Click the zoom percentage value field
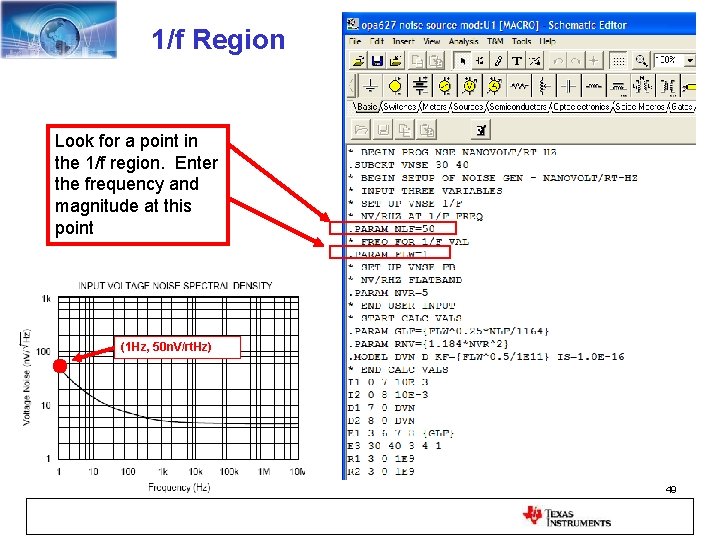720x540 pixels. point(669,60)
